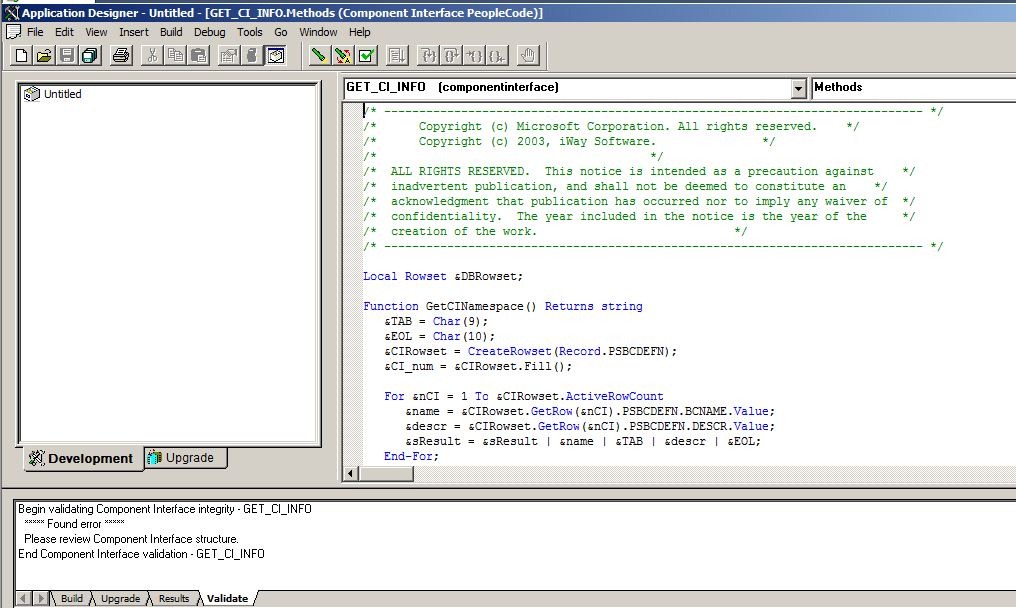
Task: Open the Methods event dropdown
Action: point(914,88)
